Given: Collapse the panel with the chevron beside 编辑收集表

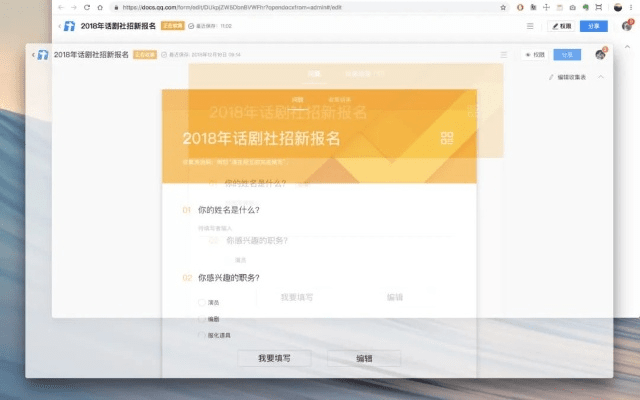Looking at the screenshot, I should (x=600, y=77).
